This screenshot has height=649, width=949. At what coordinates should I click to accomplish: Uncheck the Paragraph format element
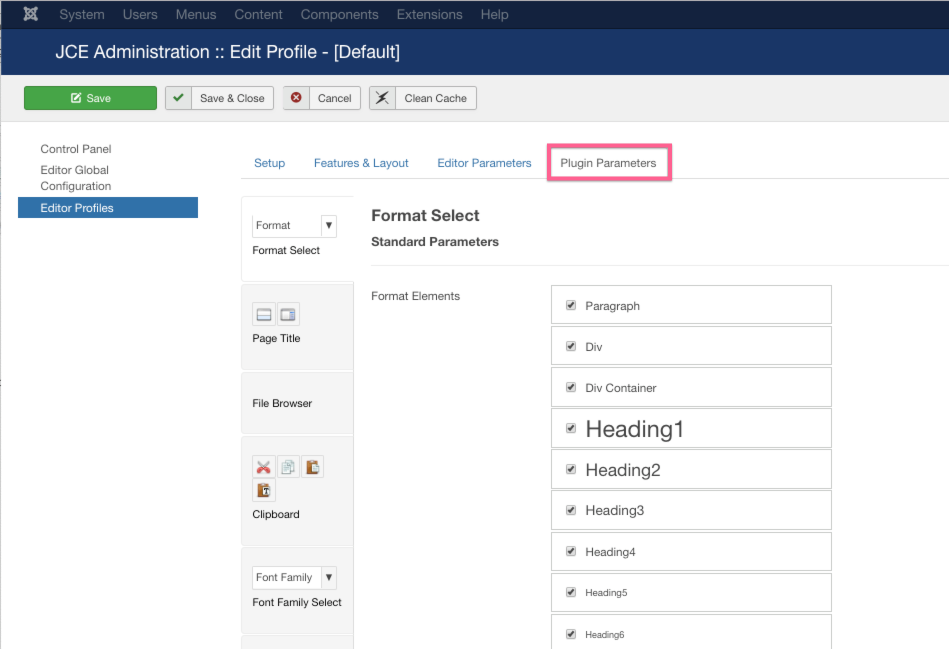click(x=571, y=305)
